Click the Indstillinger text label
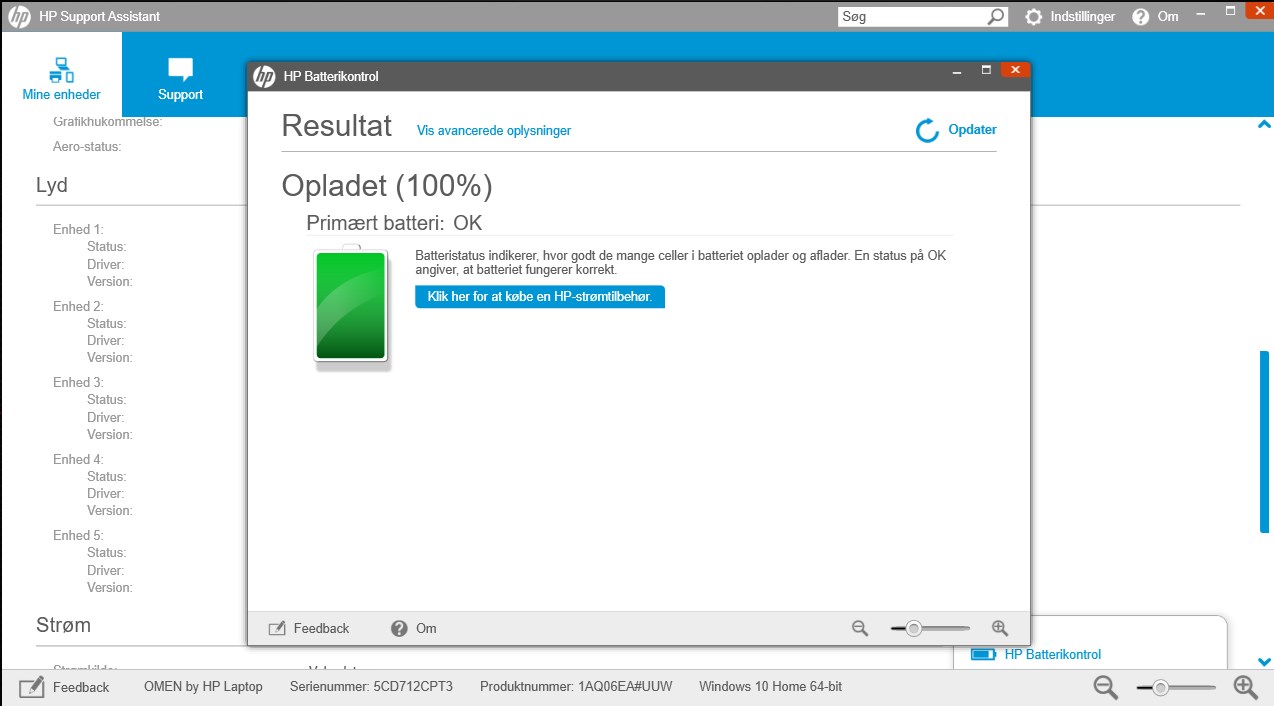Screen dimensions: 1274x706 pos(1082,17)
